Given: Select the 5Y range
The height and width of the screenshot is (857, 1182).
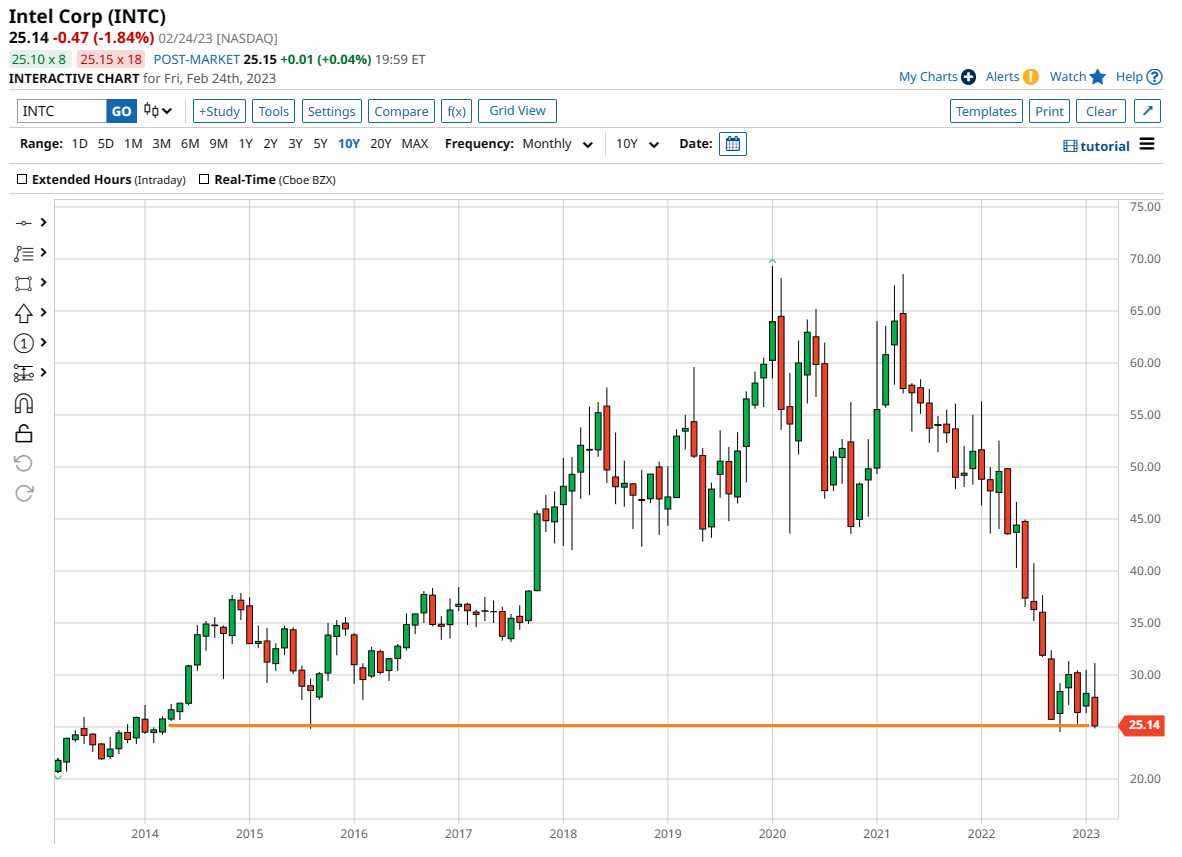Looking at the screenshot, I should coord(320,144).
